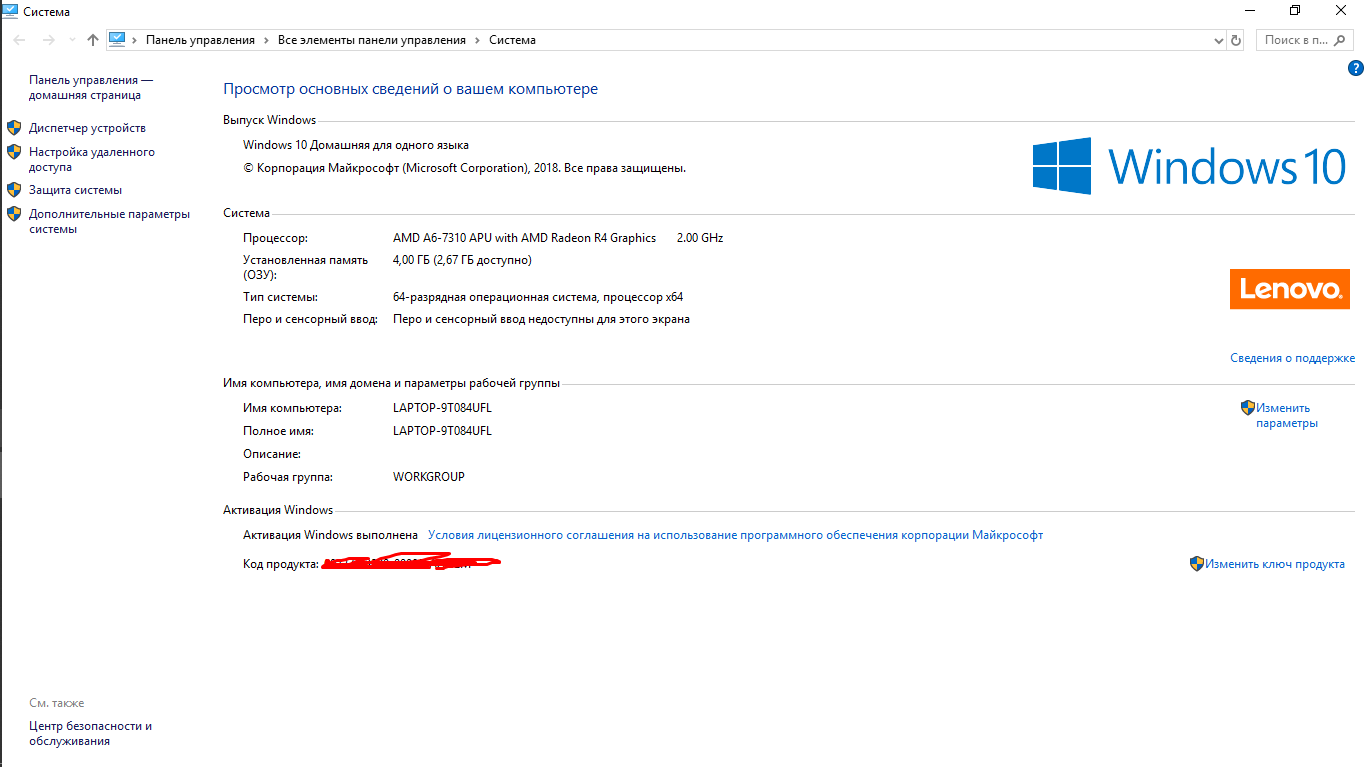
Task: Refresh the address bar location
Action: (1236, 41)
